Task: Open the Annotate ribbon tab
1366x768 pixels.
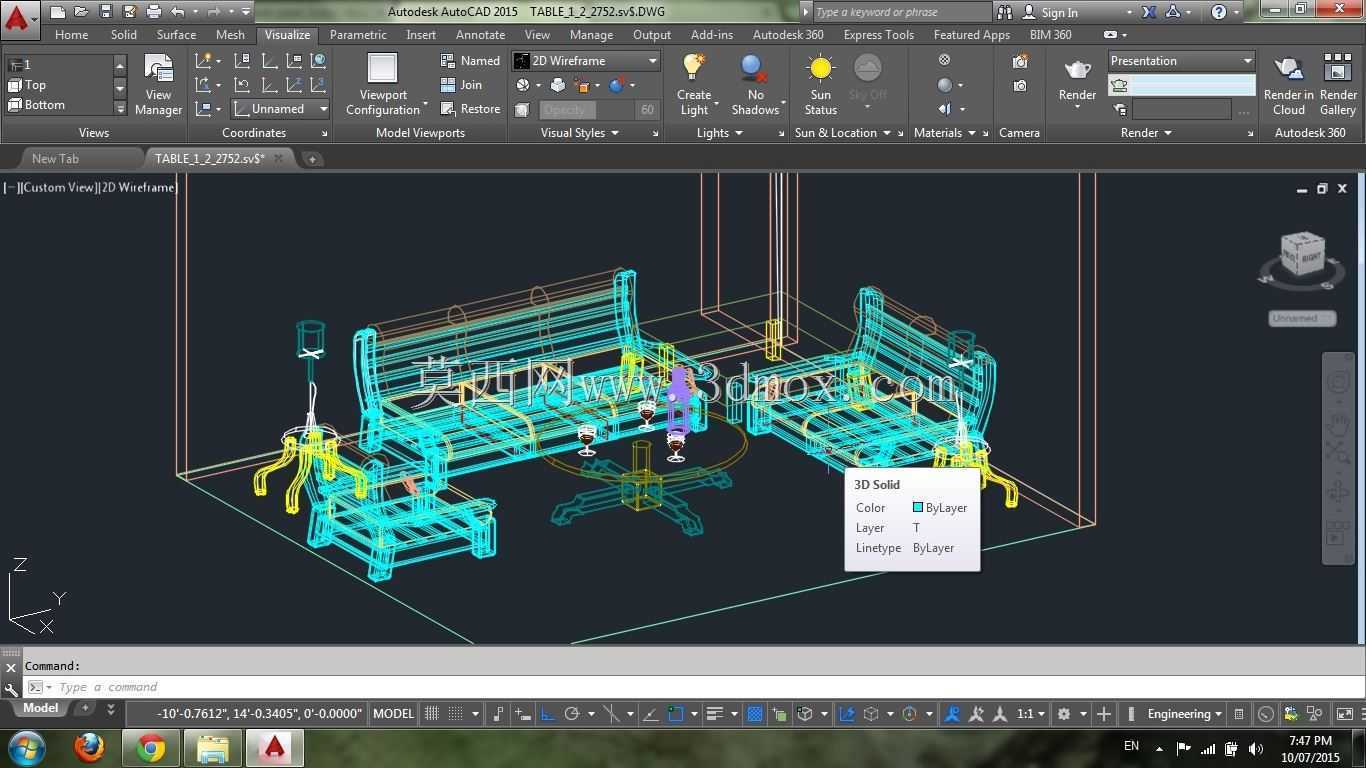Action: coord(480,34)
